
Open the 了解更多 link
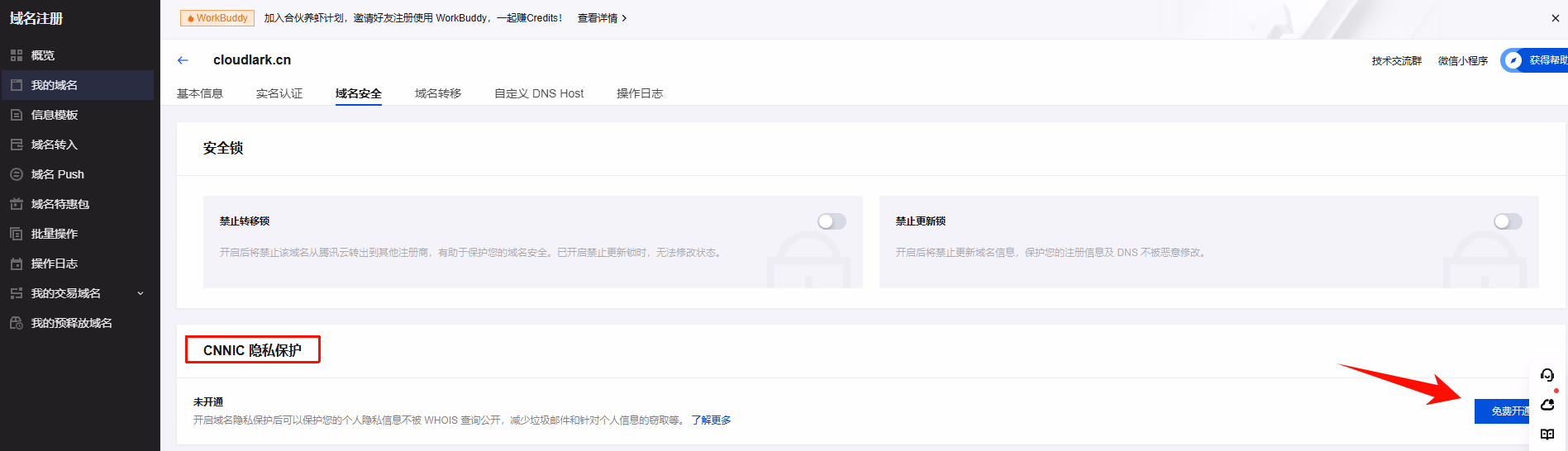click(x=711, y=420)
